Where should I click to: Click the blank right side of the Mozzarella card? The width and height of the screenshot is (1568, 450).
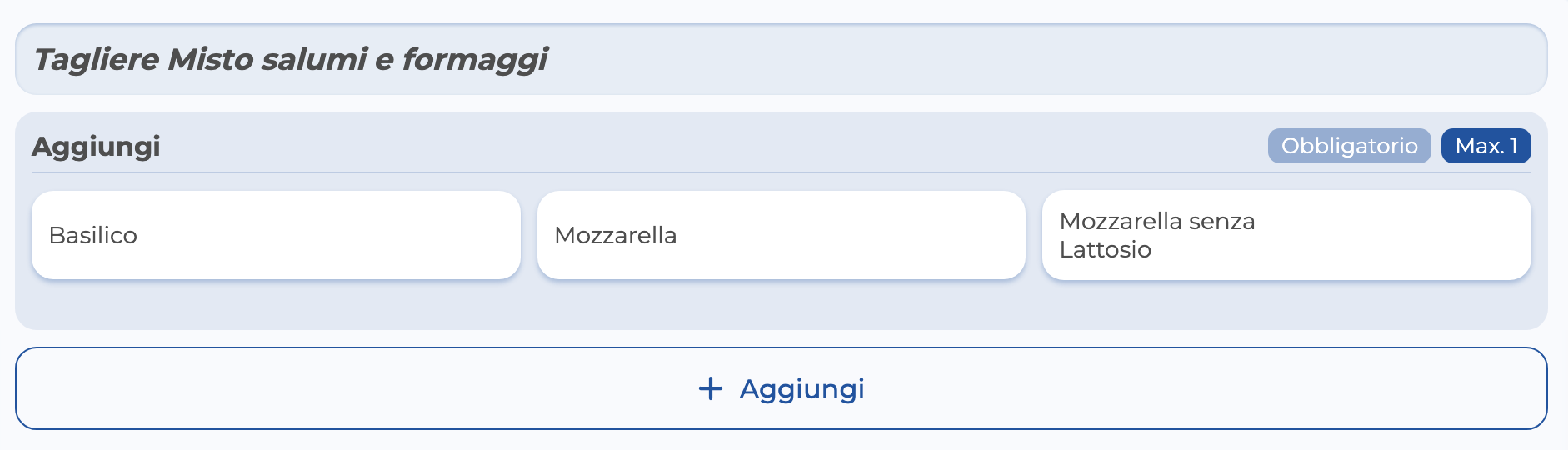tap(875, 235)
